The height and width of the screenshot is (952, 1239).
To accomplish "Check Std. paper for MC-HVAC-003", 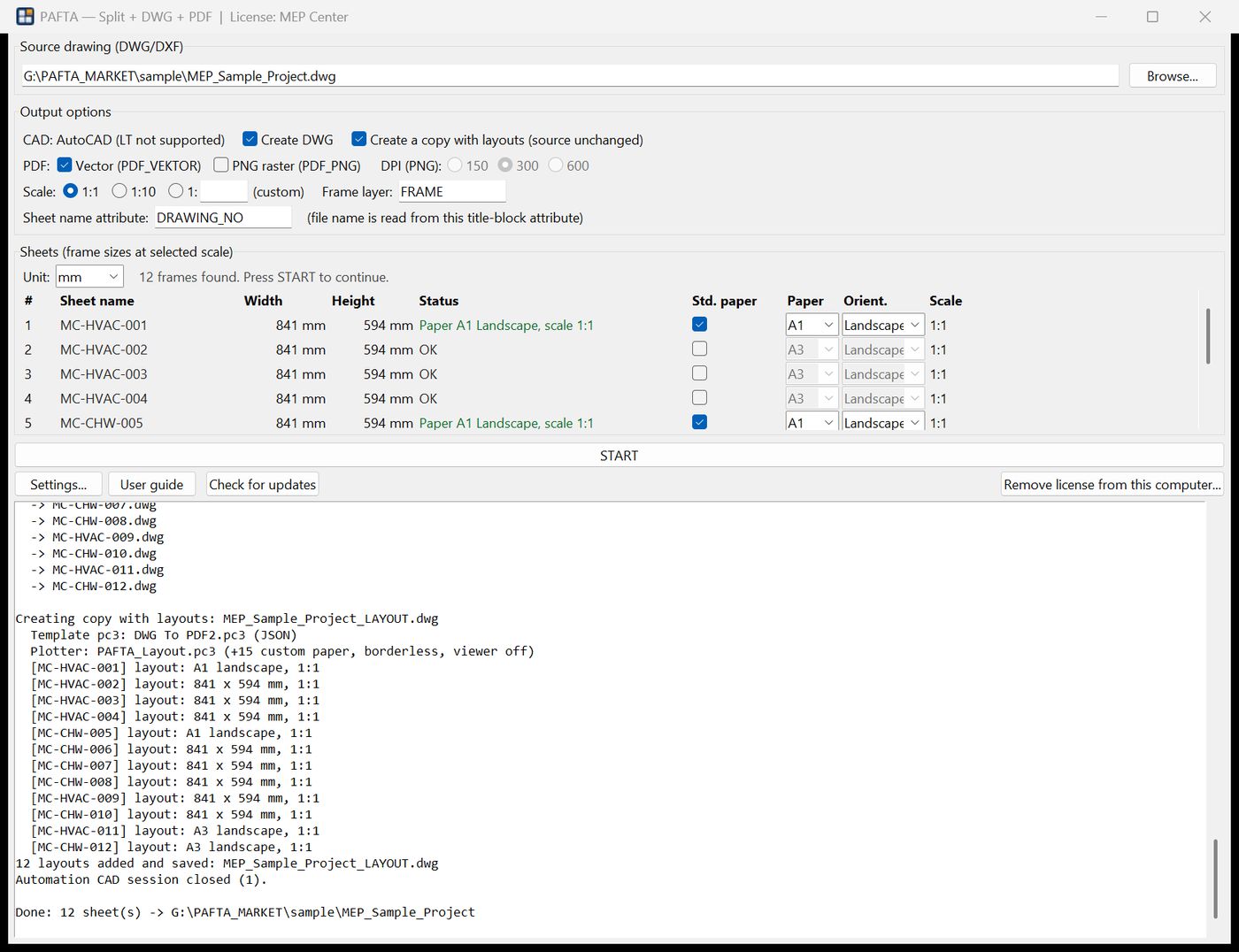I will pos(699,373).
